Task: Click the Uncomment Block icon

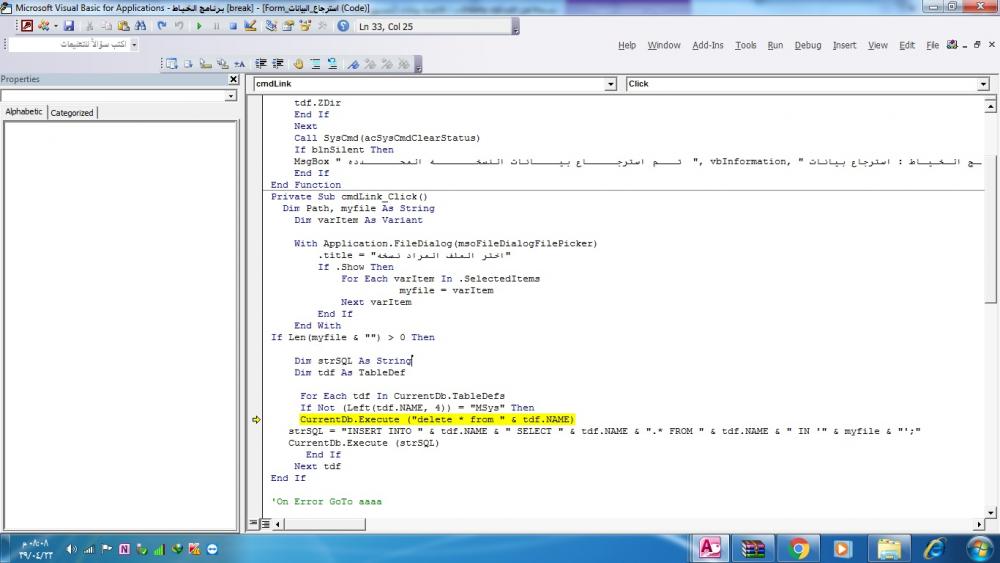Action: pos(332,64)
